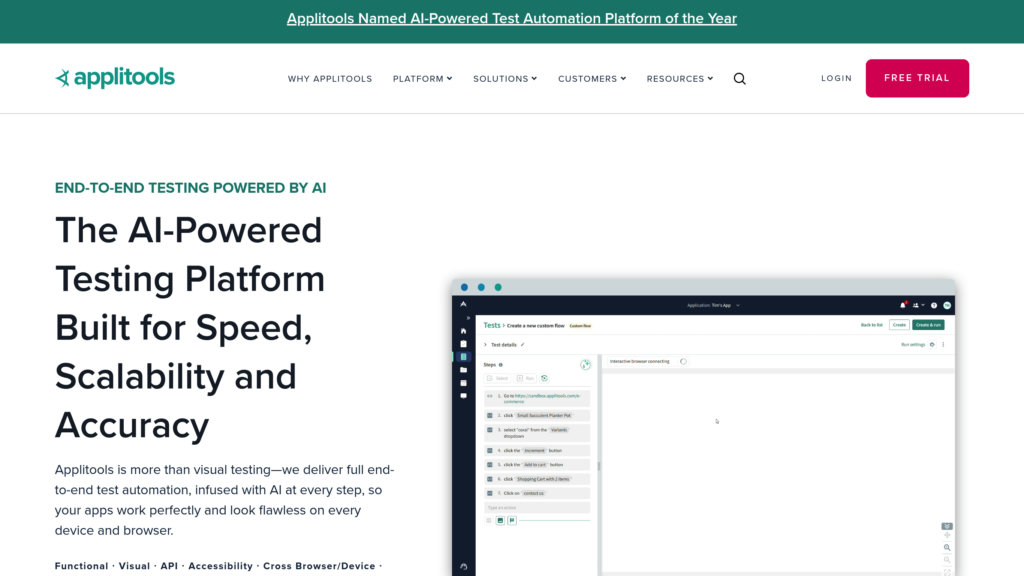Image resolution: width=1024 pixels, height=576 pixels.
Task: Click the Free Trial button
Action: point(917,78)
